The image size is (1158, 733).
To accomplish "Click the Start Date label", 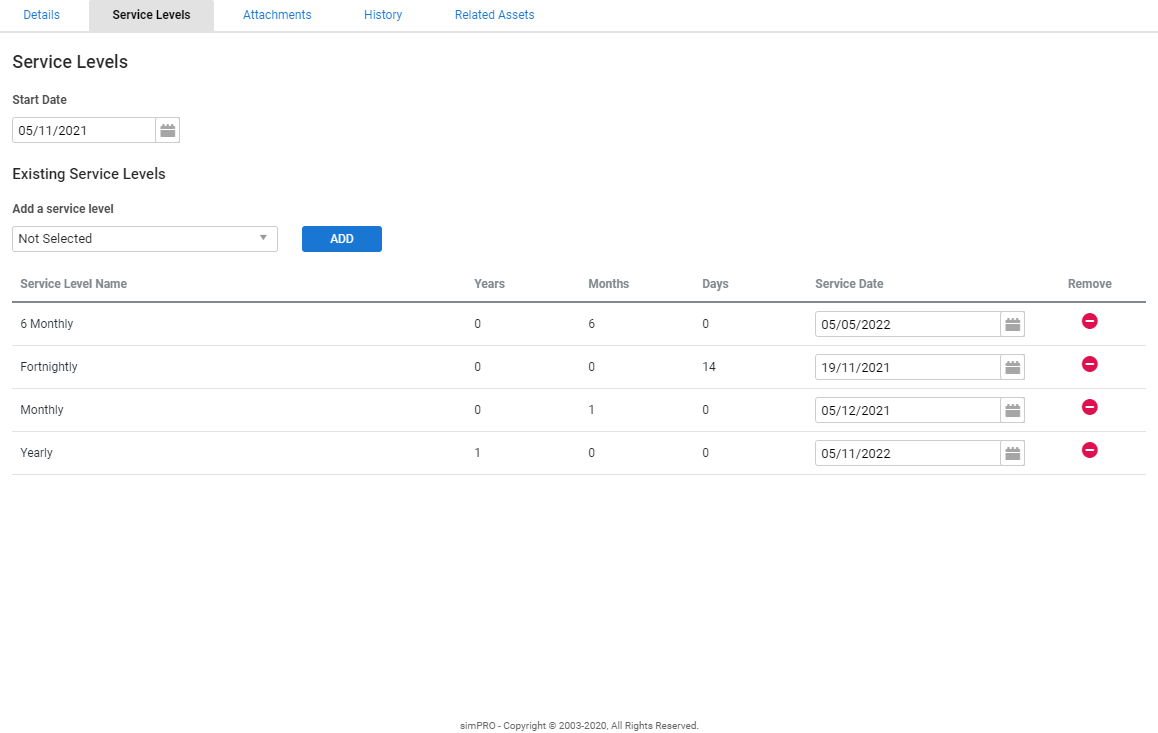I will 39,100.
